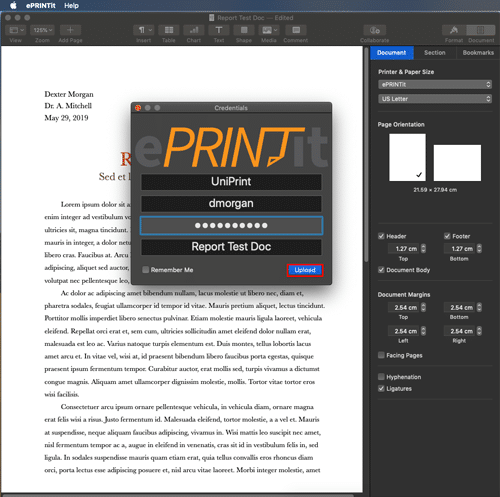Click the header Top margin stepper

click(423, 249)
